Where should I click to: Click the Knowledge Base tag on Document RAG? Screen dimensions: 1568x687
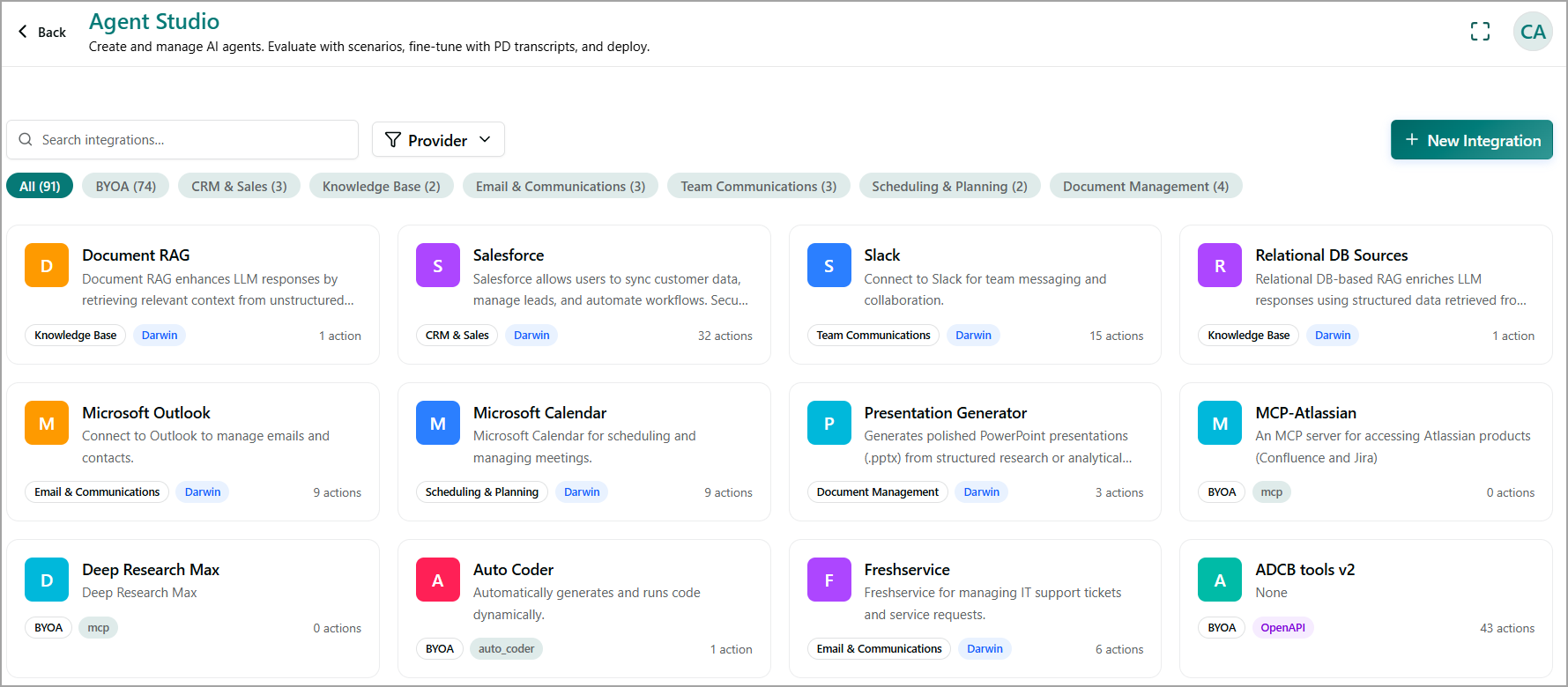coord(76,336)
